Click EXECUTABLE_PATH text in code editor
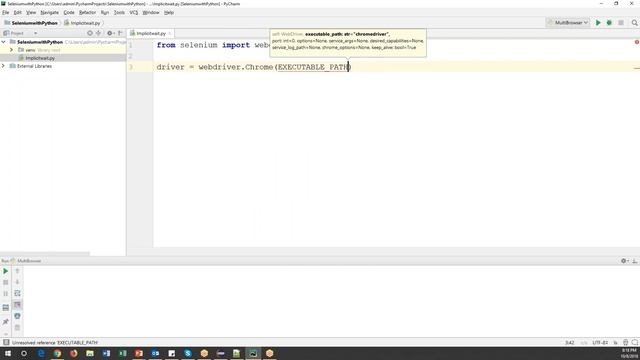The image size is (640, 360). (x=313, y=67)
